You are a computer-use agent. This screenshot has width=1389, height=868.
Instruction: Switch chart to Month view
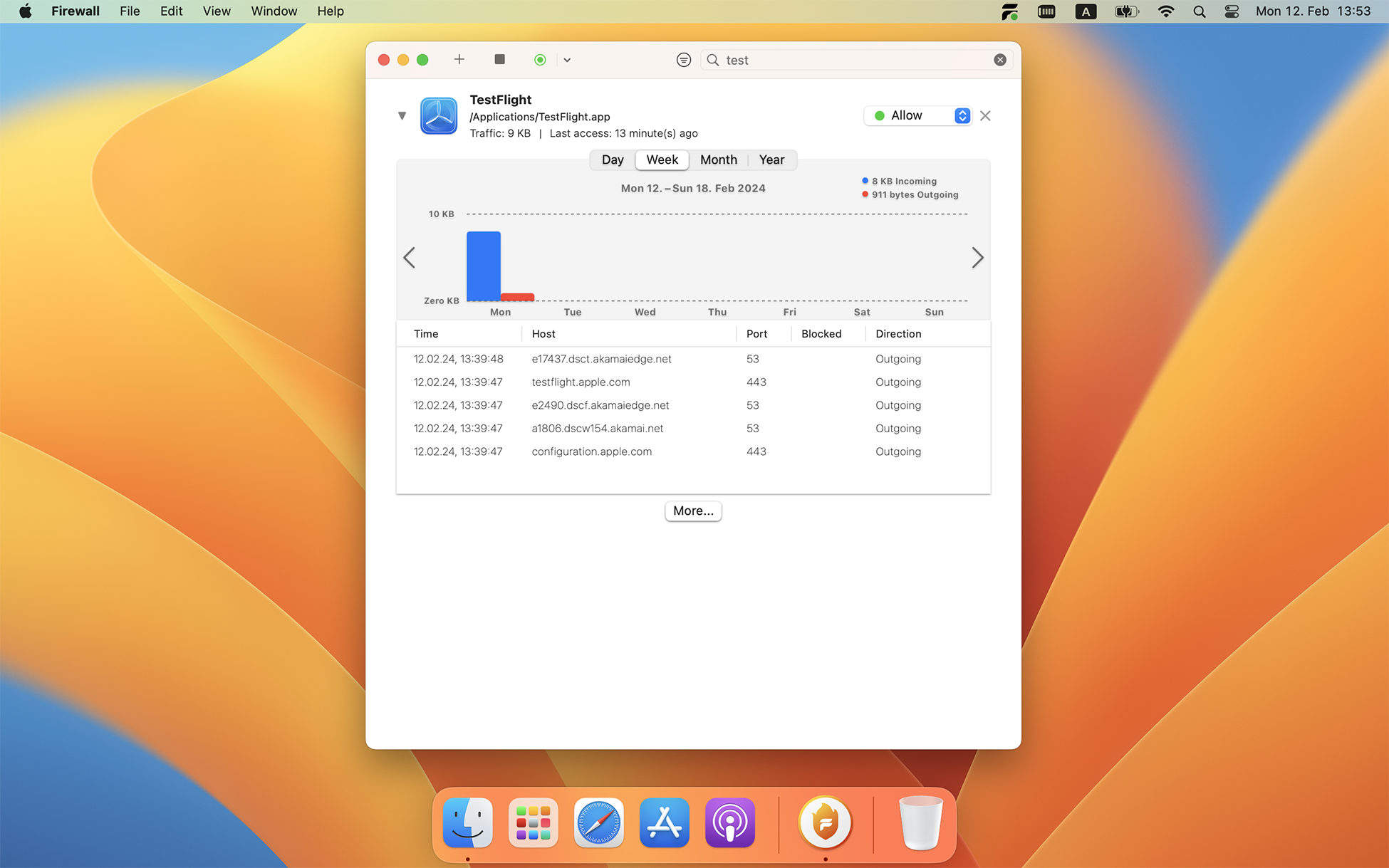click(718, 160)
